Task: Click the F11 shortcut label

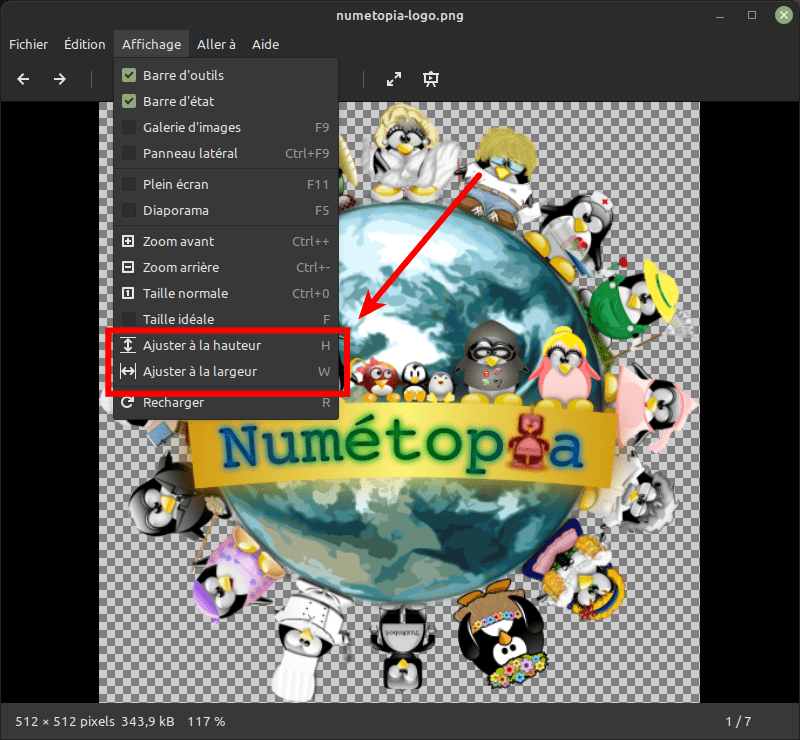Action: click(318, 185)
